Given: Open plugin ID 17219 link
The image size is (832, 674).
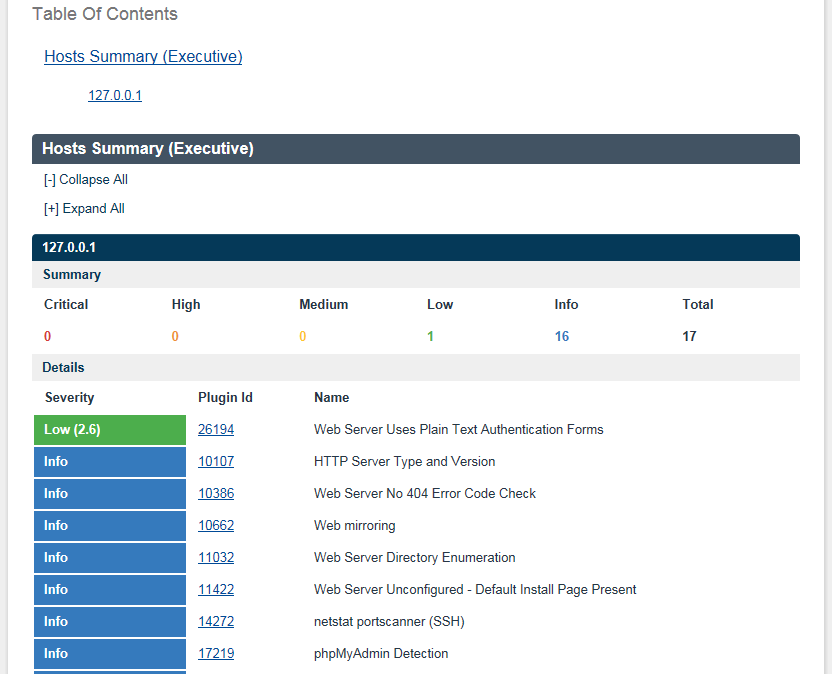Looking at the screenshot, I should (216, 653).
